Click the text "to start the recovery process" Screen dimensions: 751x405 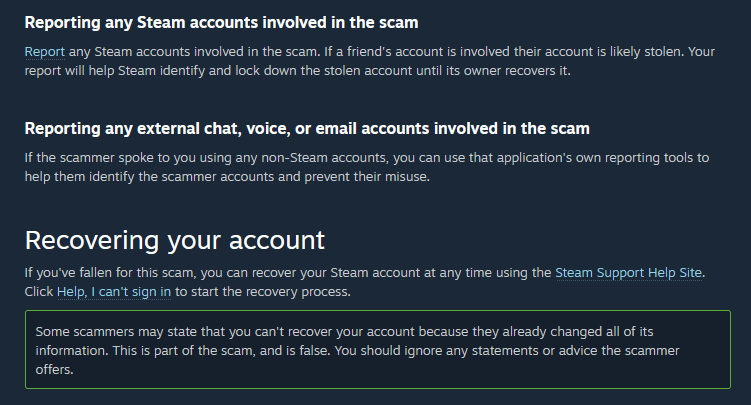pos(262,292)
